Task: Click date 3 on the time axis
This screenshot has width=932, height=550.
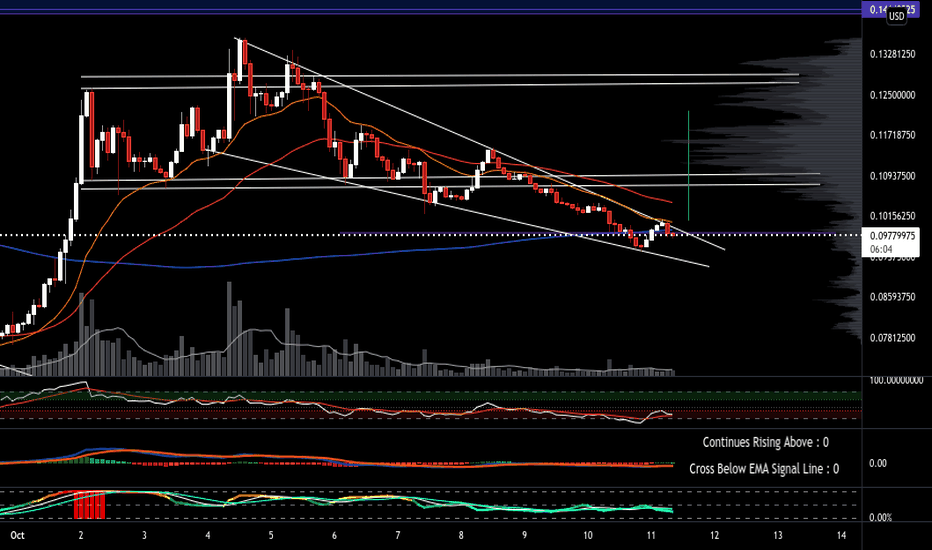Action: point(144,535)
